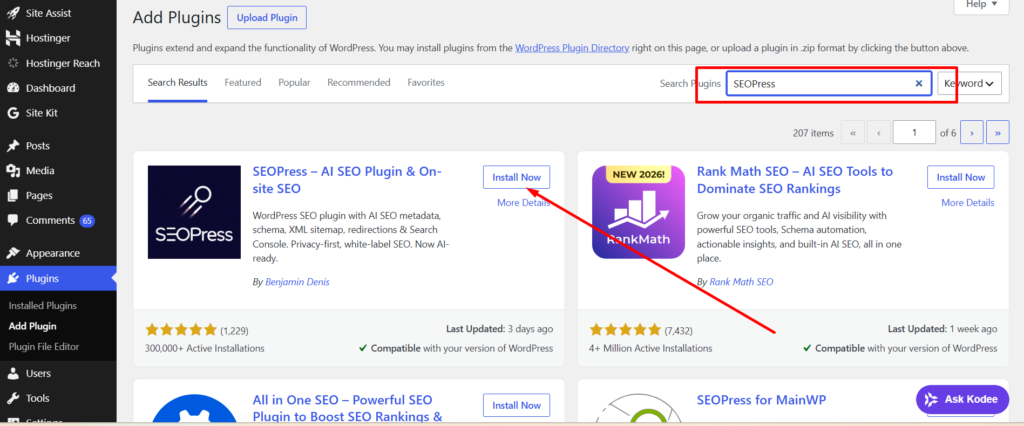The image size is (1024, 426).
Task: Install the Rank Math SEO plugin
Action: point(961,178)
